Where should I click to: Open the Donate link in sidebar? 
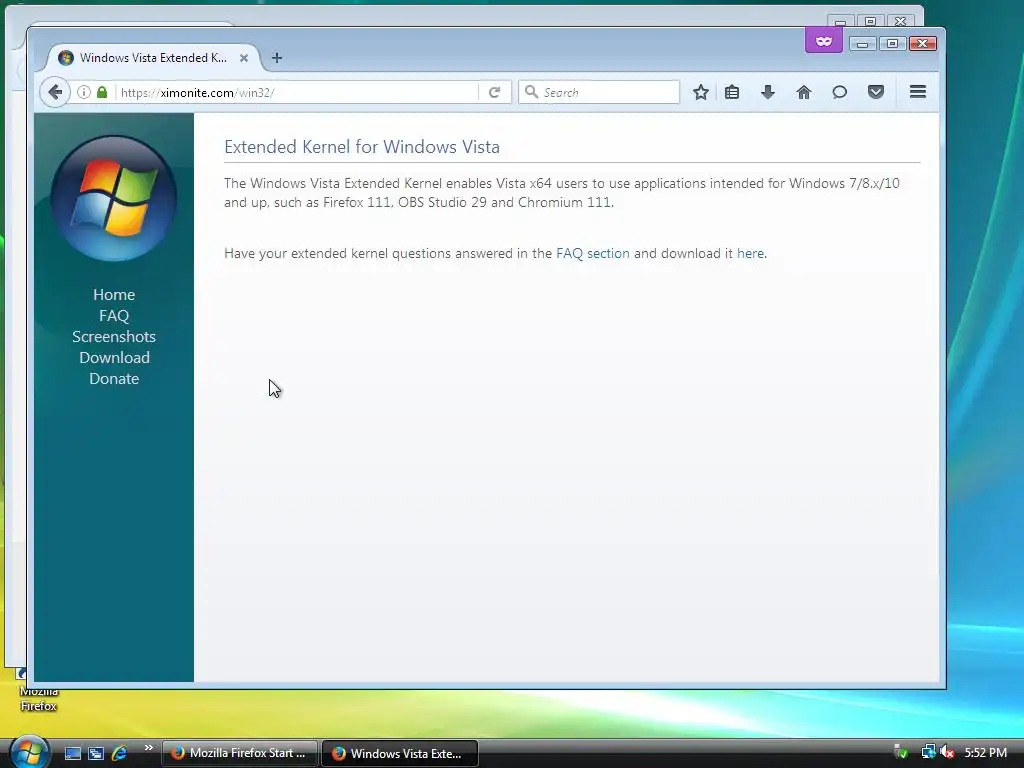pyautogui.click(x=114, y=378)
